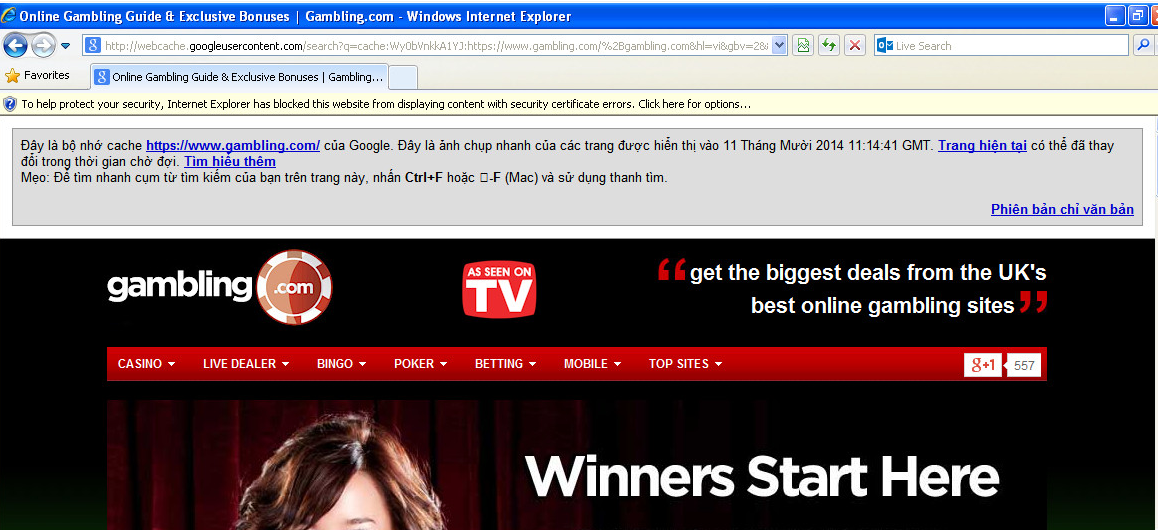Open the 'Tìm hiểu thêm' link
Screen dimensions: 1158x530
[230, 161]
